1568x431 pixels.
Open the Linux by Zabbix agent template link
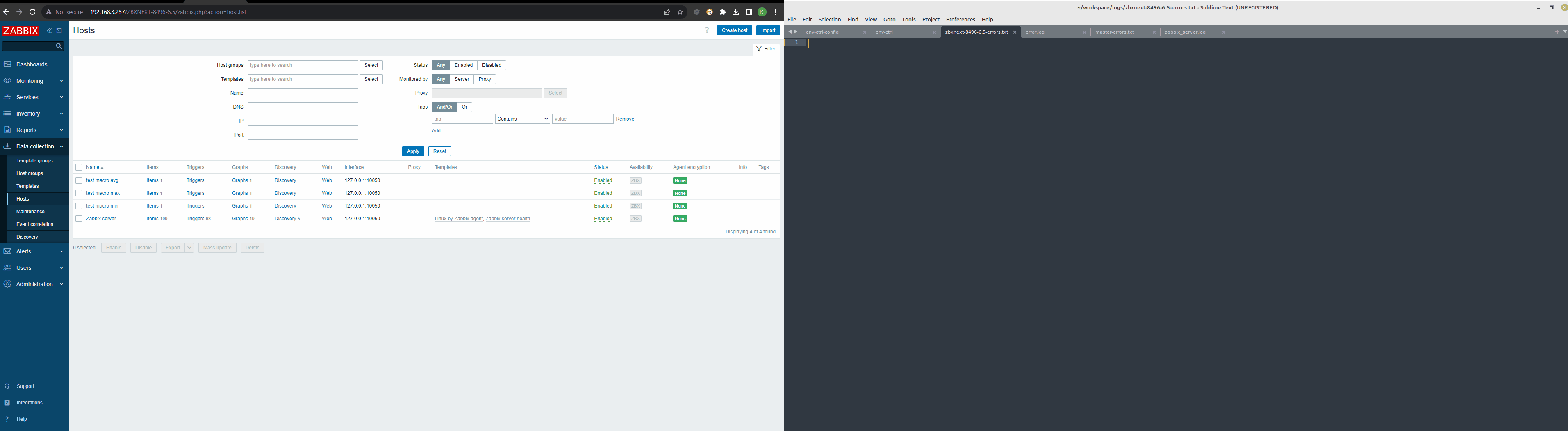click(x=458, y=219)
